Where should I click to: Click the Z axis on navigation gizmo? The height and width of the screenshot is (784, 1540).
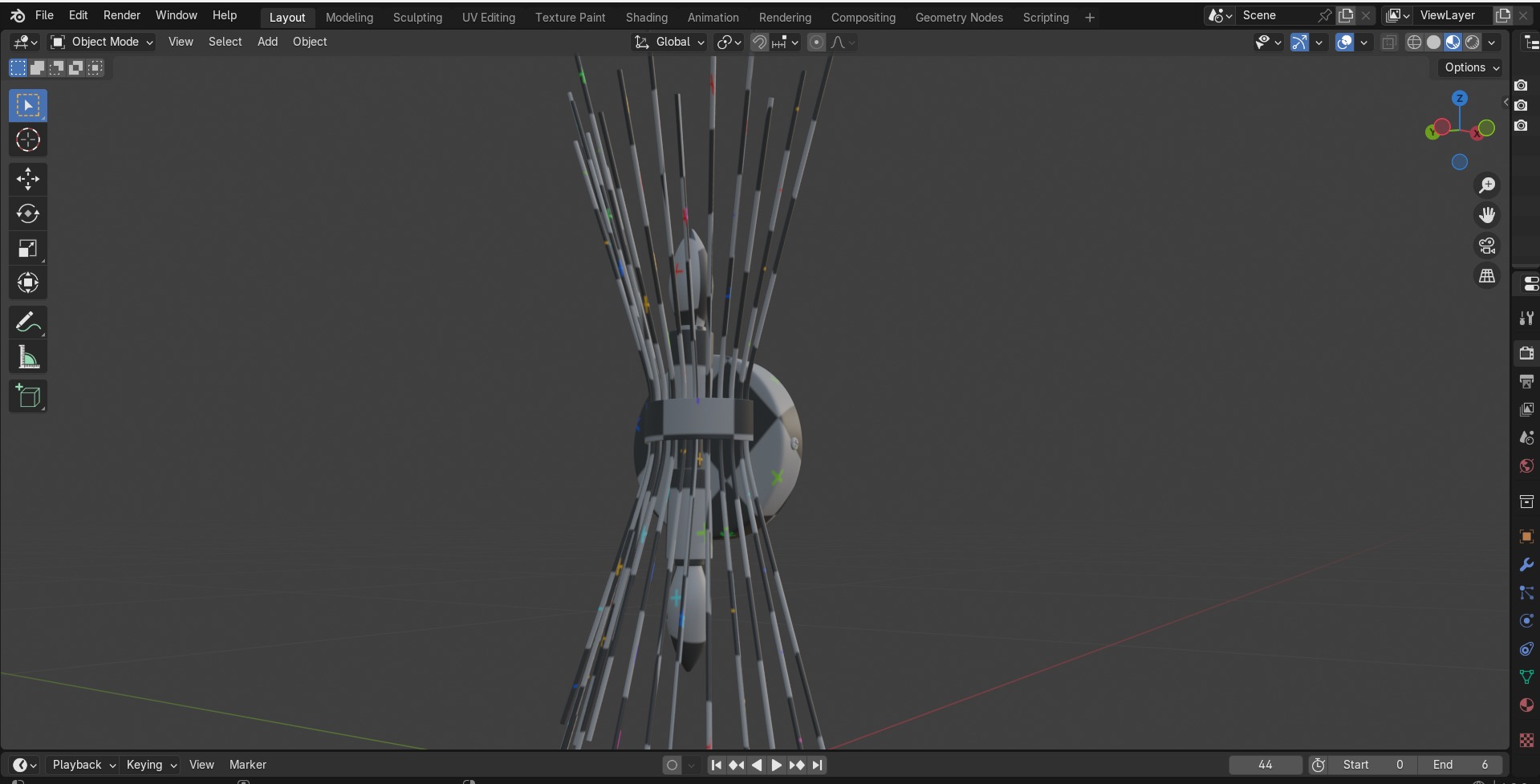1460,99
